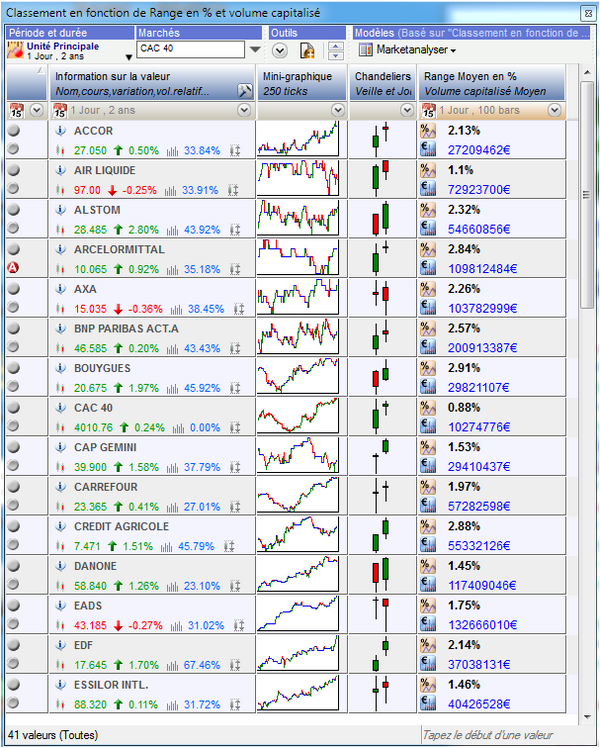This screenshot has width=600, height=748.
Task: Toggle the upper grey marker on DANONE row
Action: 13,565
